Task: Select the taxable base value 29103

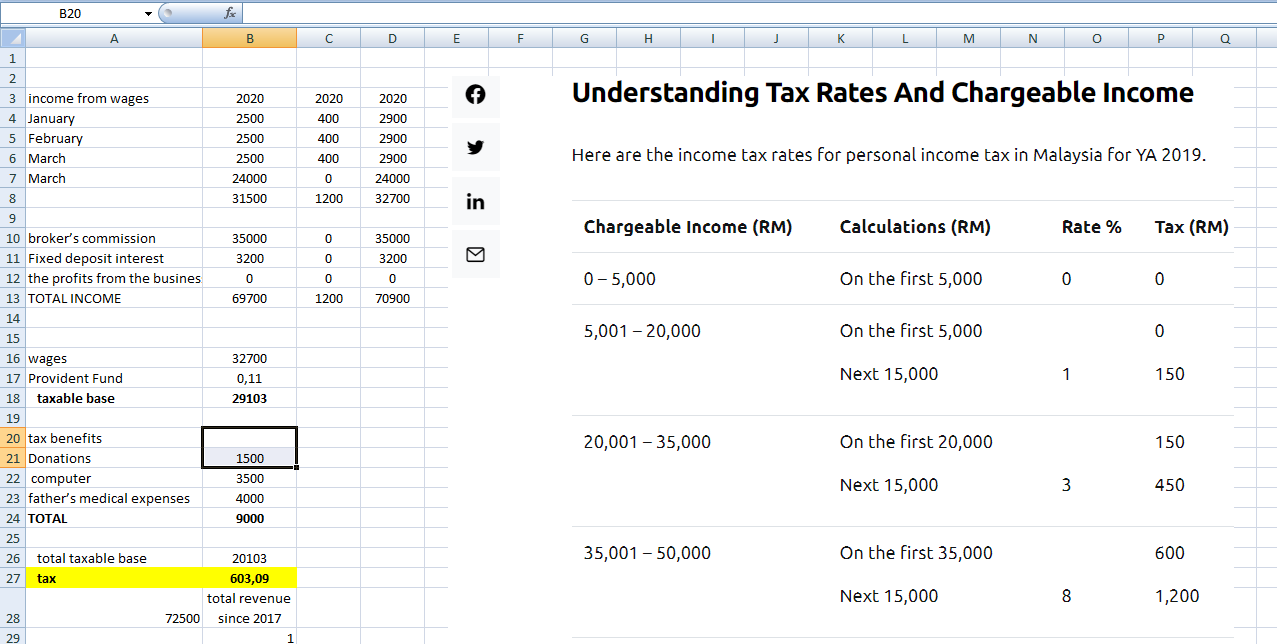Action: click(249, 398)
